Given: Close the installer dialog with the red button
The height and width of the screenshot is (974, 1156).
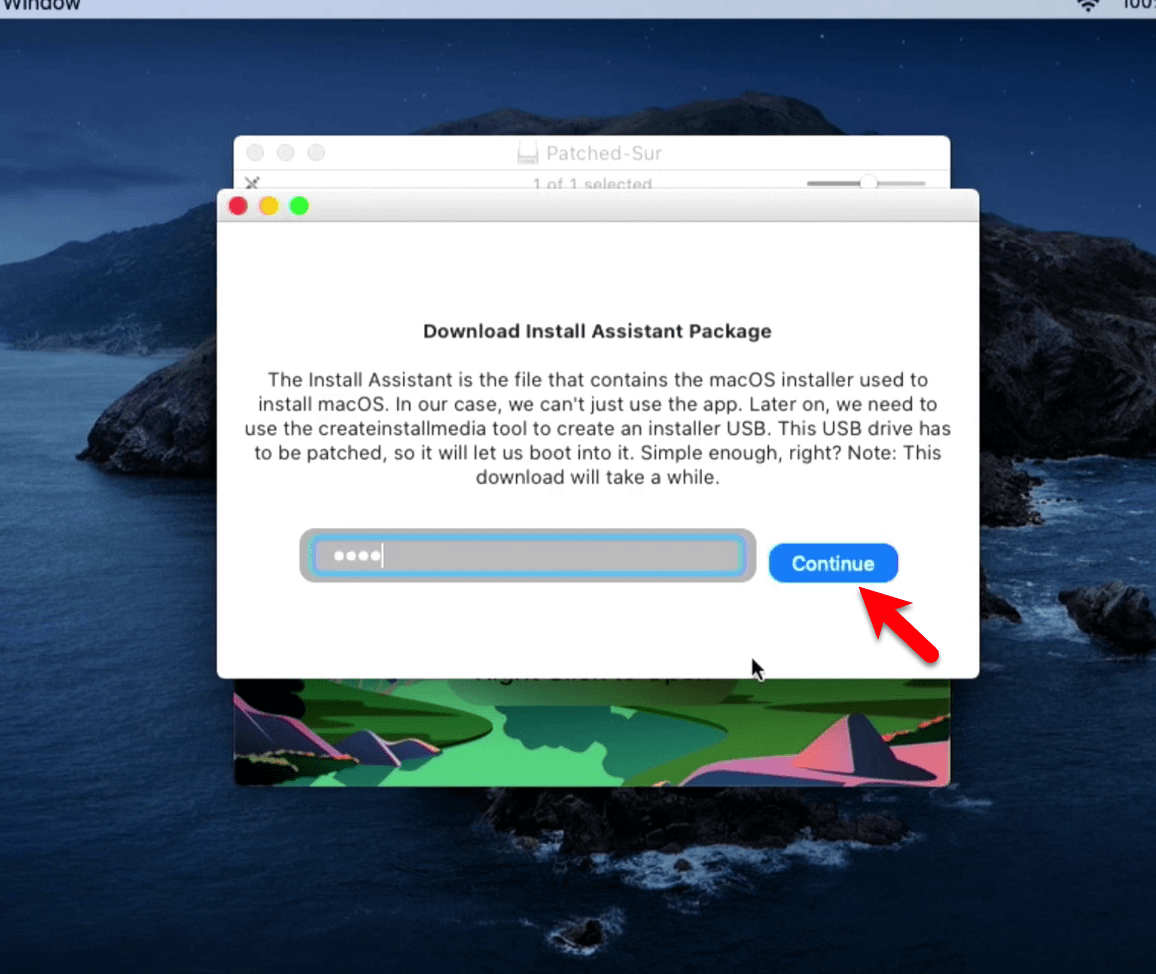Looking at the screenshot, I should pos(238,206).
